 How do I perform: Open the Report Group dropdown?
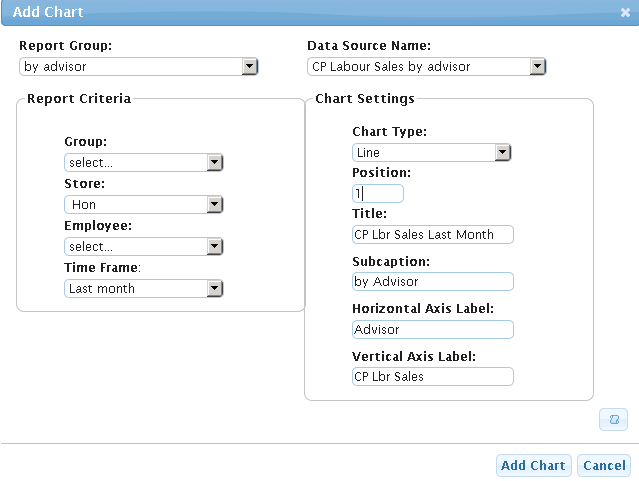(139, 67)
